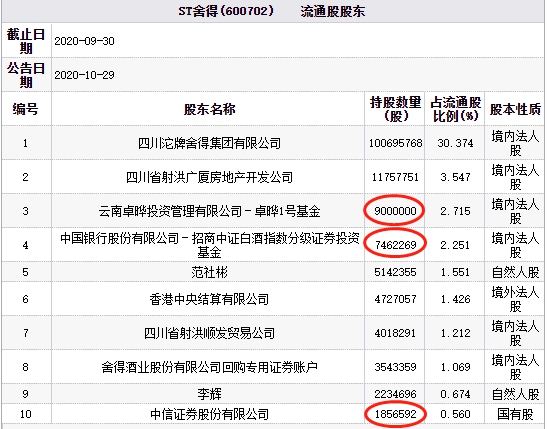Select the date 2020-10-29
Viewport: 548px width, 429px height.
(x=84, y=75)
